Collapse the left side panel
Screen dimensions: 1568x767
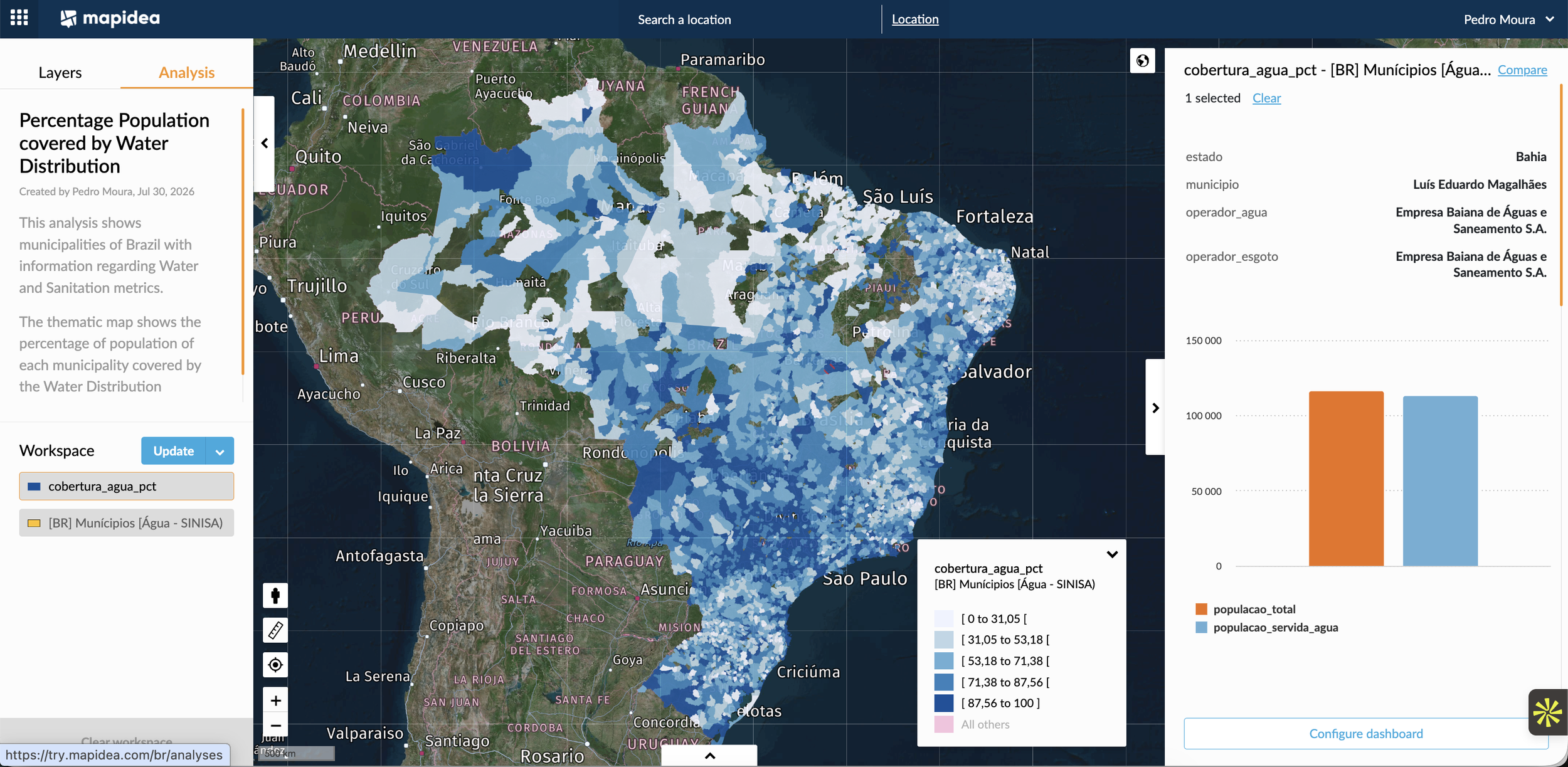[x=264, y=144]
